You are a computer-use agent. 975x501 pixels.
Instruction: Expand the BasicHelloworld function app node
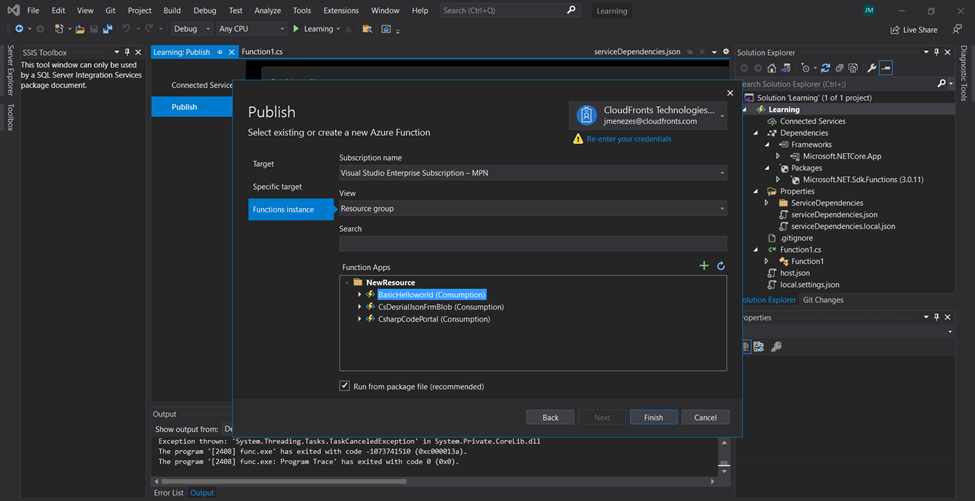(x=359, y=295)
